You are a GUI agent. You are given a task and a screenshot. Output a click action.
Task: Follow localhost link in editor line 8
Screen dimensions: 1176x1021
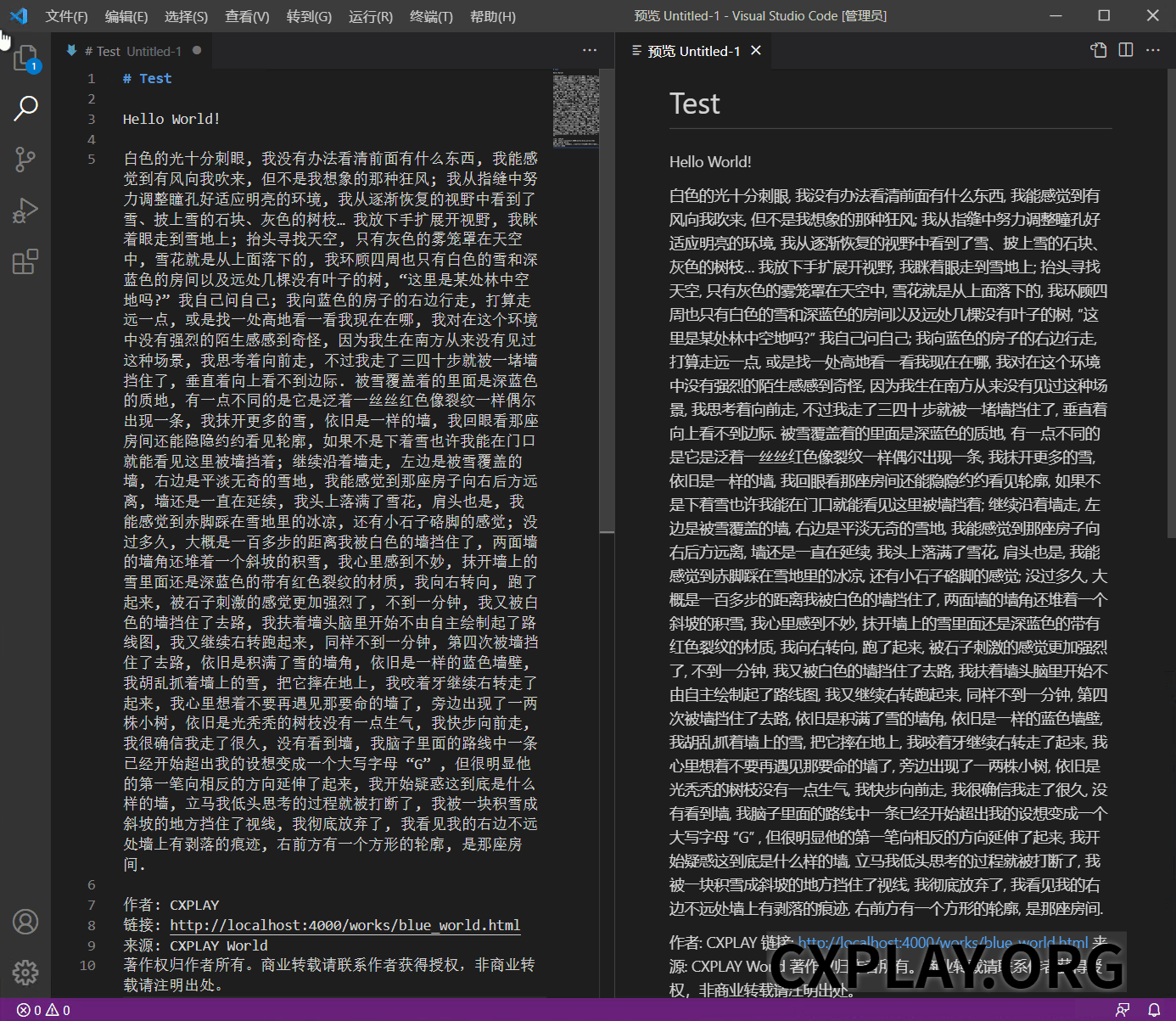[x=344, y=925]
